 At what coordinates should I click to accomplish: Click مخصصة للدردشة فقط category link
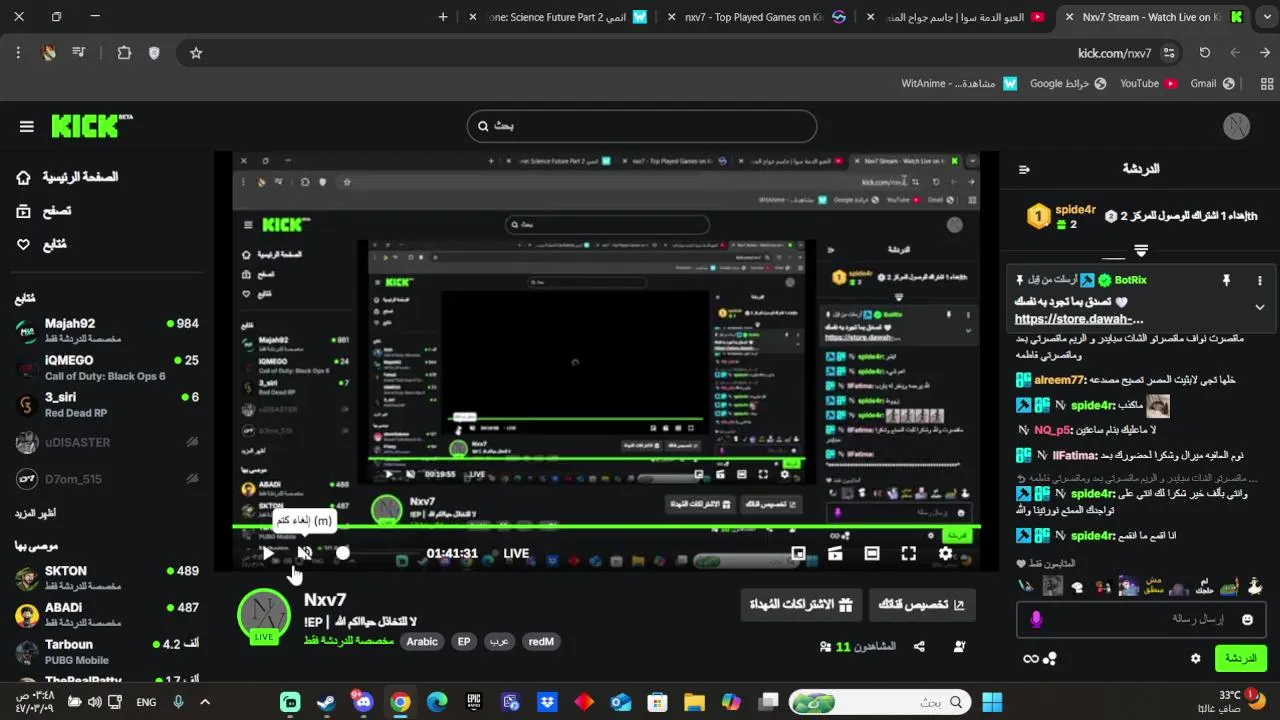coord(349,640)
